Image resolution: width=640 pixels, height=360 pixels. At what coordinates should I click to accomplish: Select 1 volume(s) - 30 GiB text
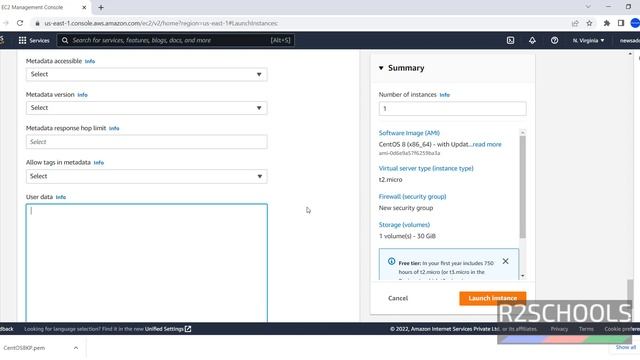click(407, 236)
